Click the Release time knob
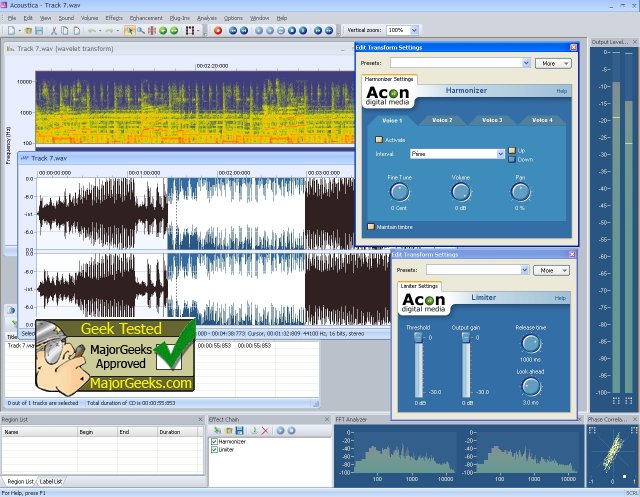The width and height of the screenshot is (640, 497). pyautogui.click(x=531, y=344)
